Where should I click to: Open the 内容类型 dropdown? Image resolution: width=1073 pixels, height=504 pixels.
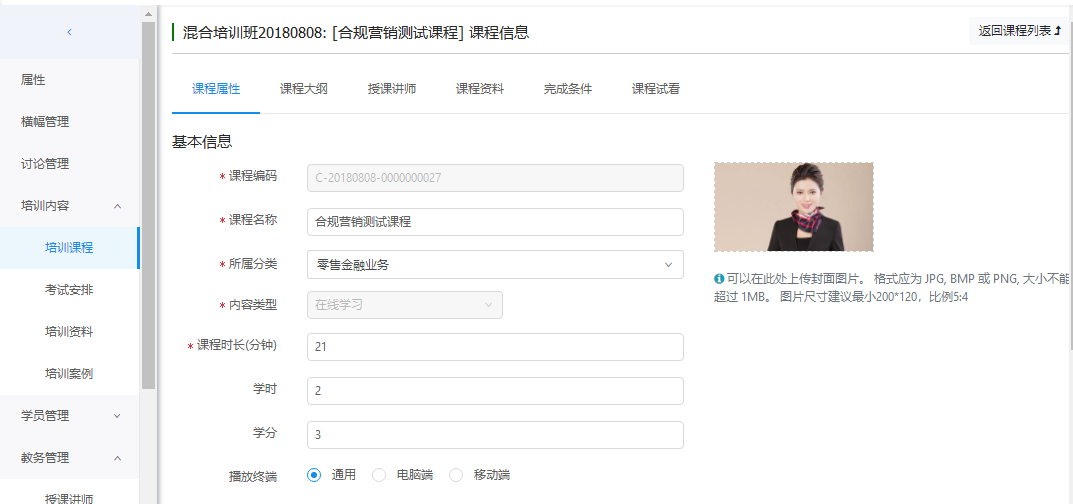pyautogui.click(x=404, y=305)
